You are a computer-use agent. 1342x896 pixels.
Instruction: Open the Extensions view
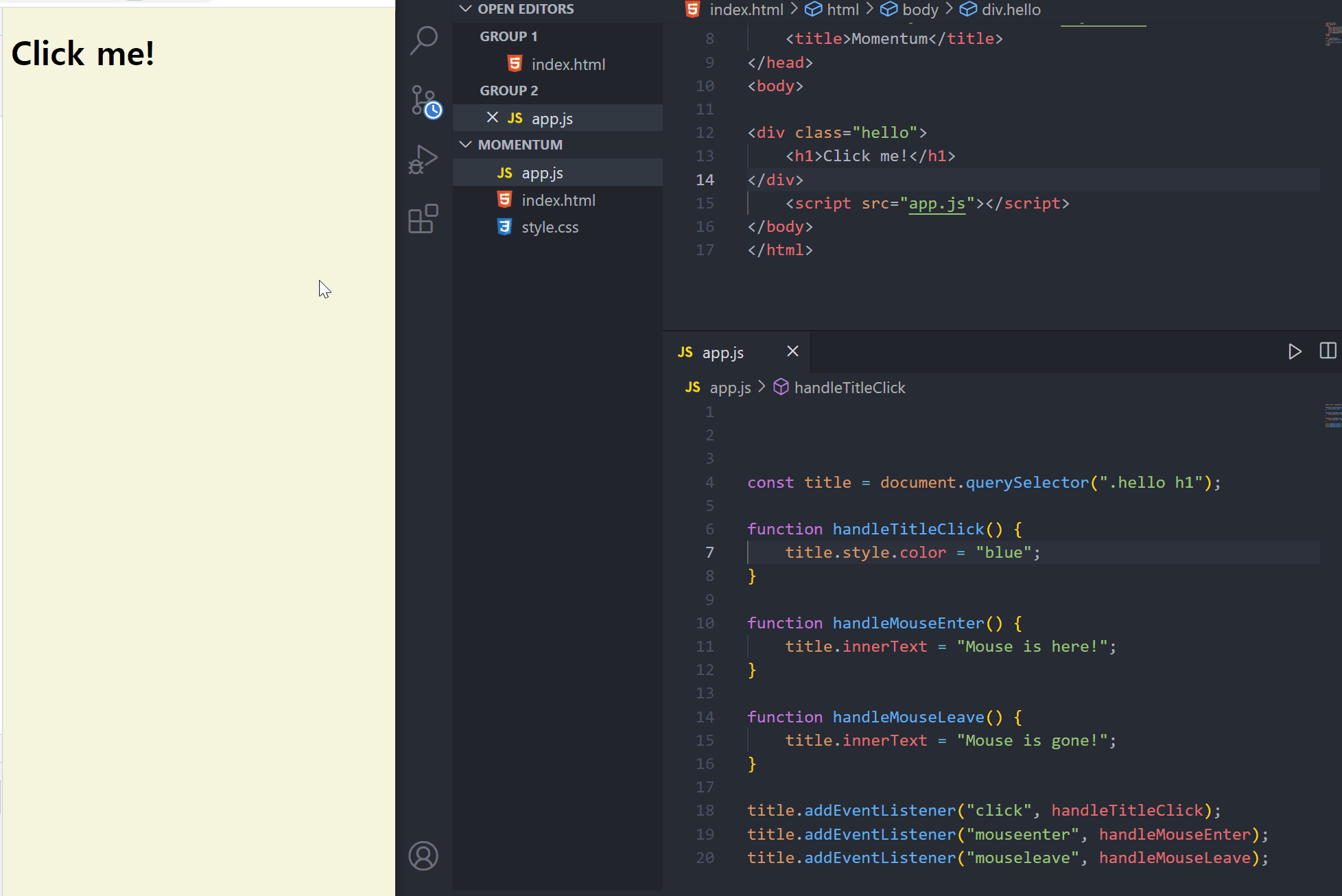click(423, 219)
